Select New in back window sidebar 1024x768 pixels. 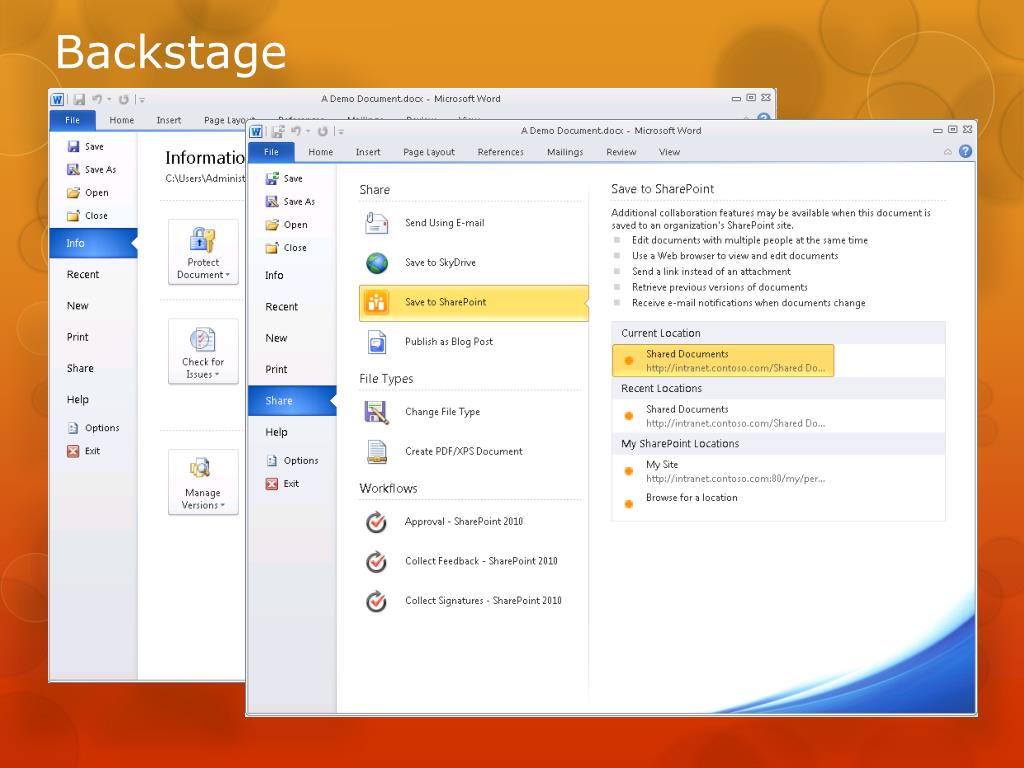[x=93, y=306]
